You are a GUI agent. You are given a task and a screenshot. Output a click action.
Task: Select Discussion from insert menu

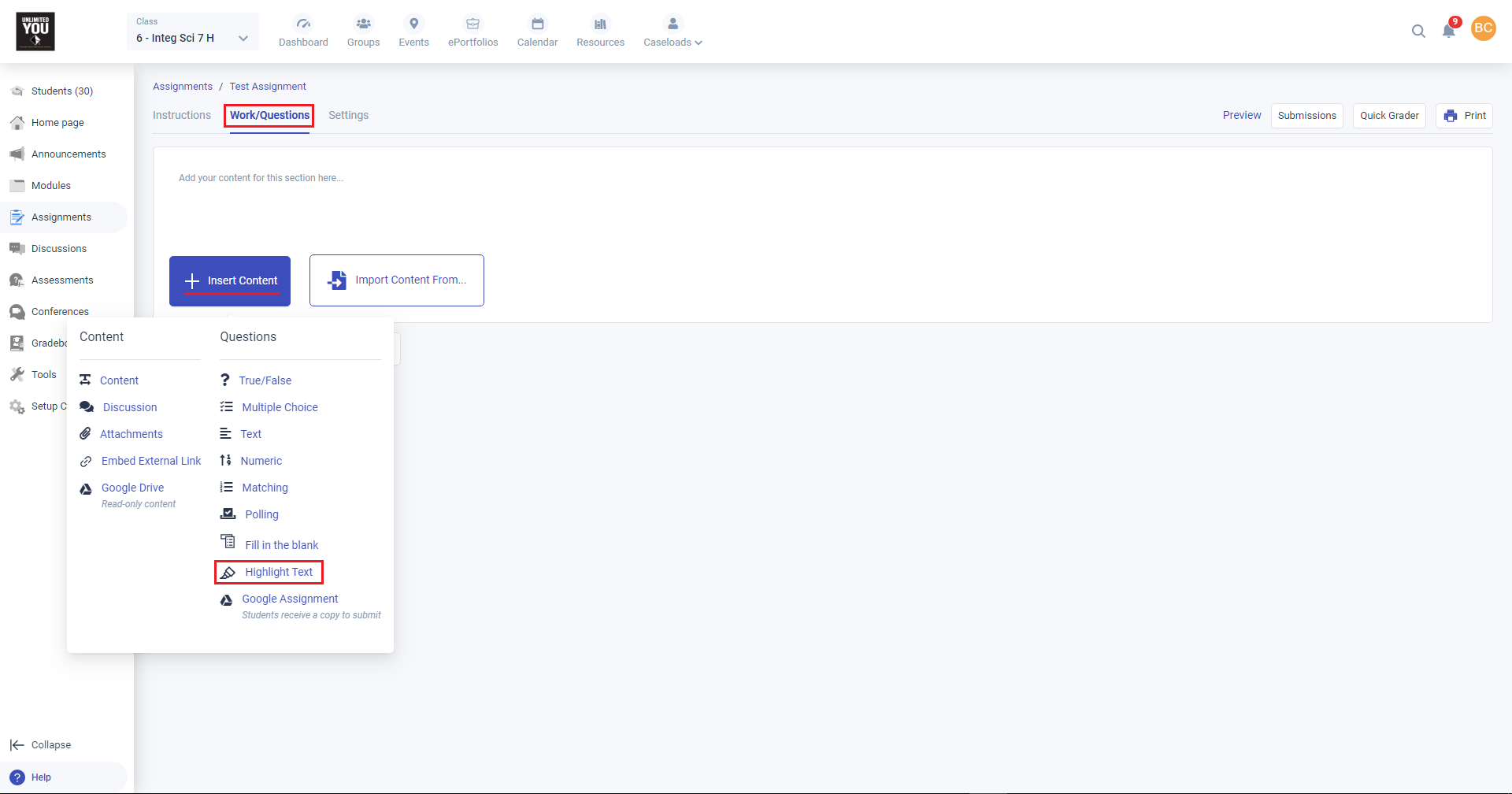pos(119,407)
